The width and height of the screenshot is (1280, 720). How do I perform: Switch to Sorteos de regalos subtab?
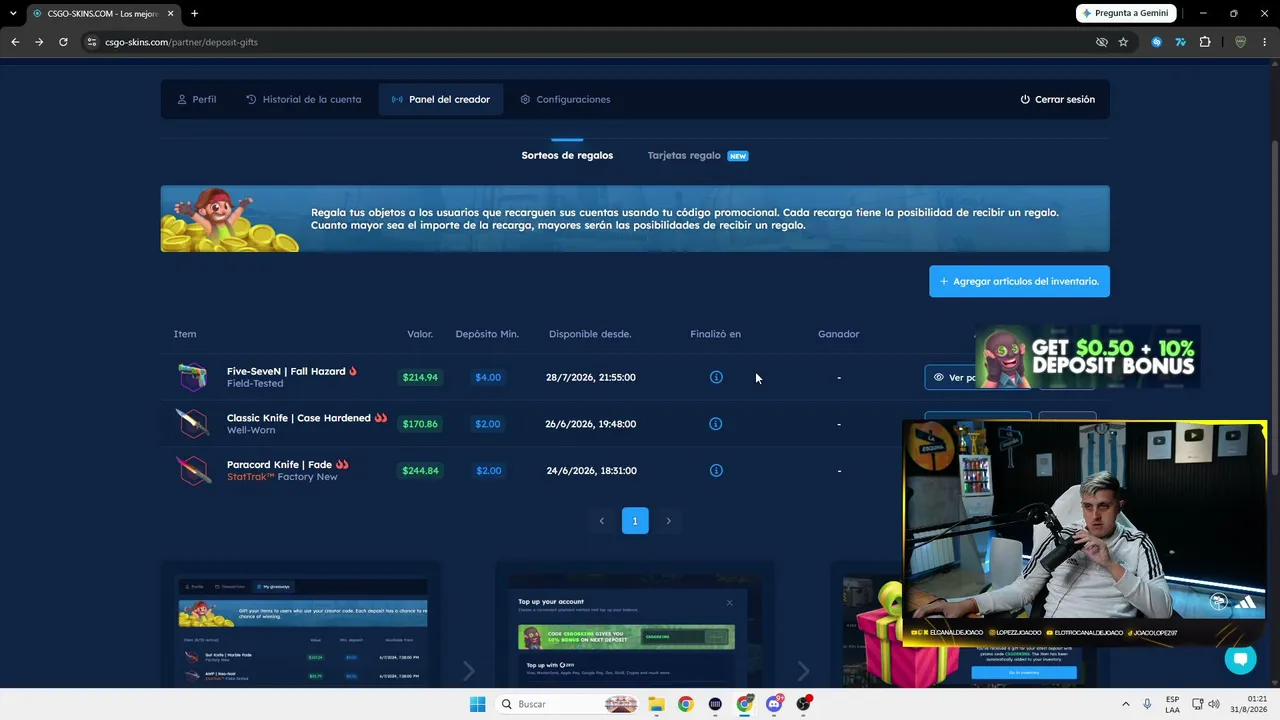(567, 155)
